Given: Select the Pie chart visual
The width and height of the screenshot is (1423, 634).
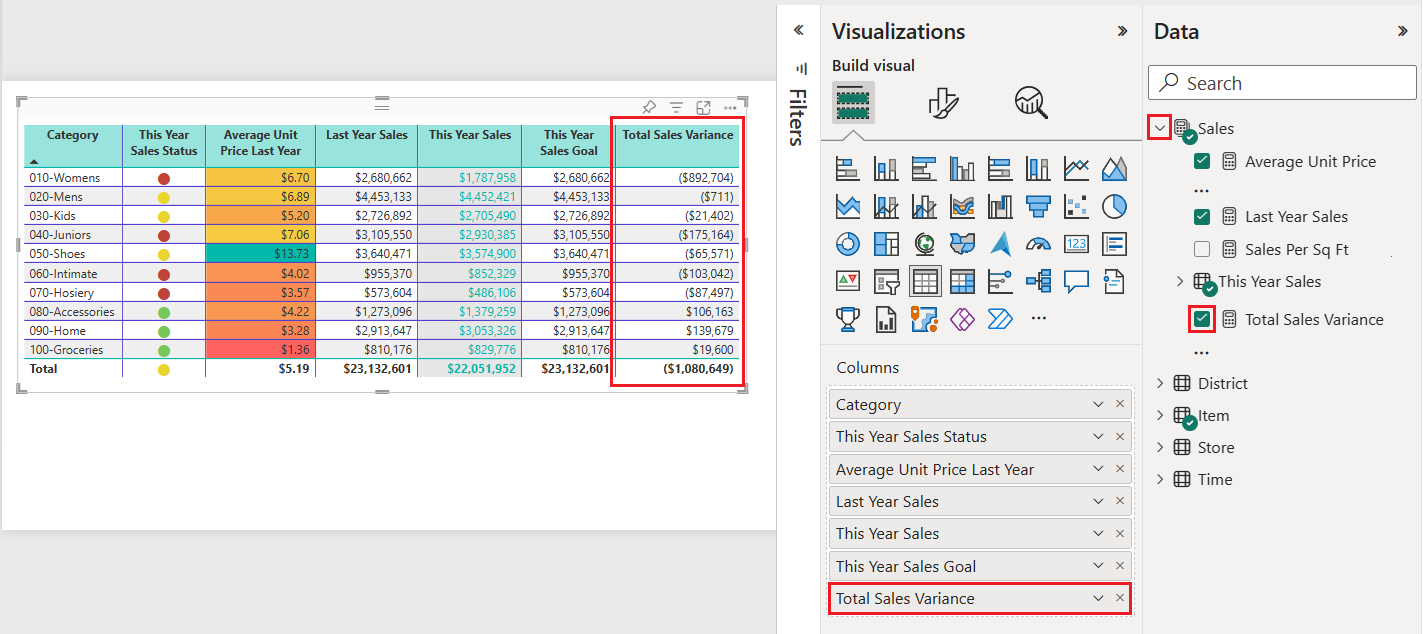Looking at the screenshot, I should coord(1114,206).
